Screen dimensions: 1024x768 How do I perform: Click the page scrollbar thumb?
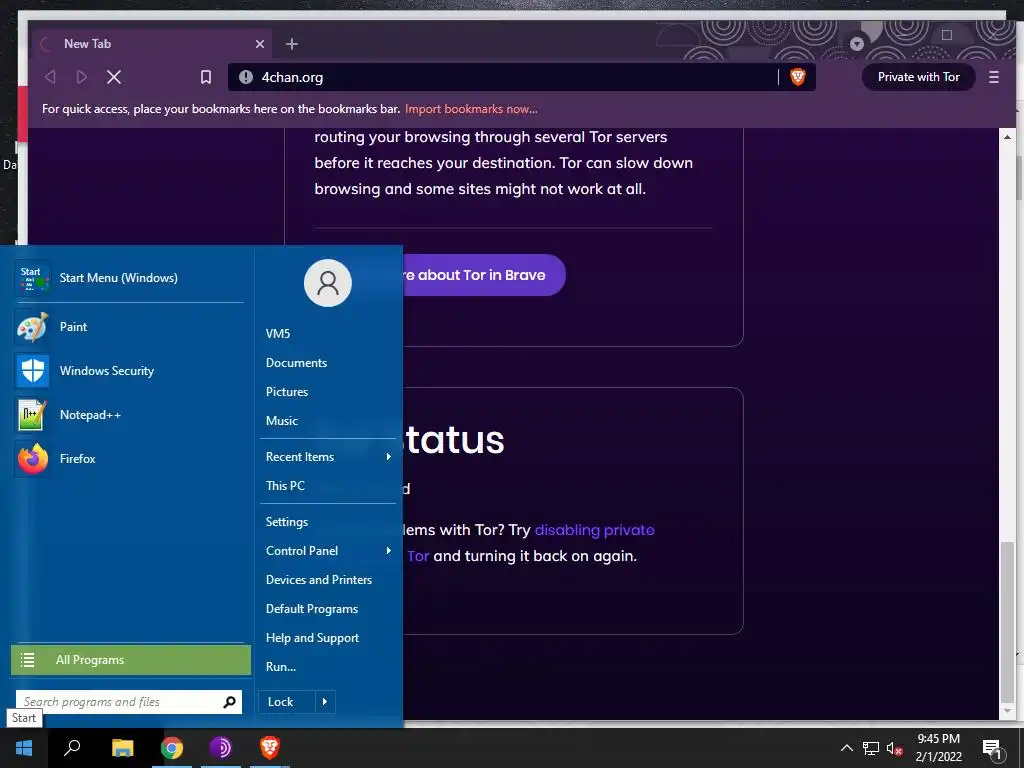point(1007,620)
